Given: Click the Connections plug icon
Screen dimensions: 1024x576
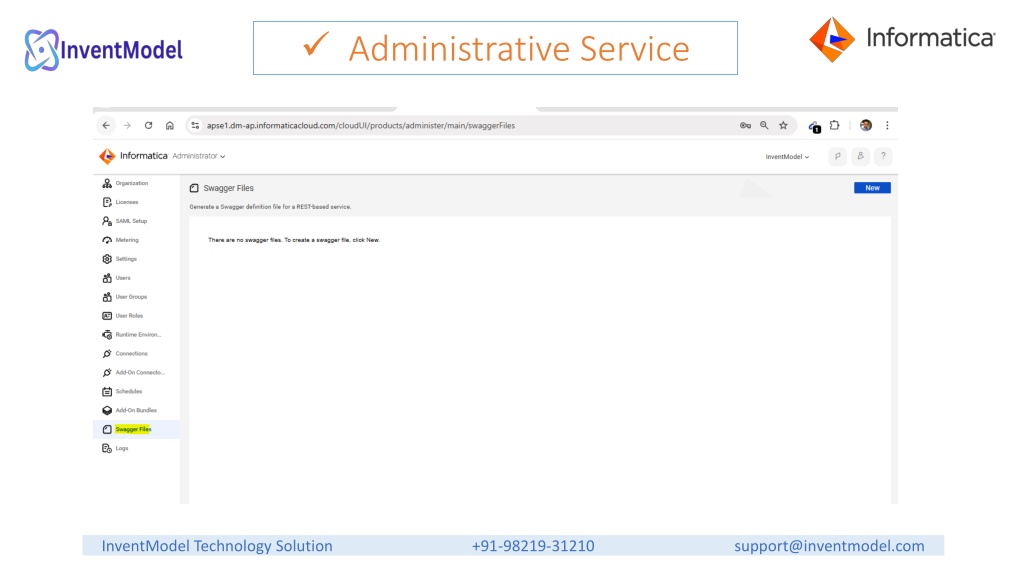Looking at the screenshot, I should point(107,354).
